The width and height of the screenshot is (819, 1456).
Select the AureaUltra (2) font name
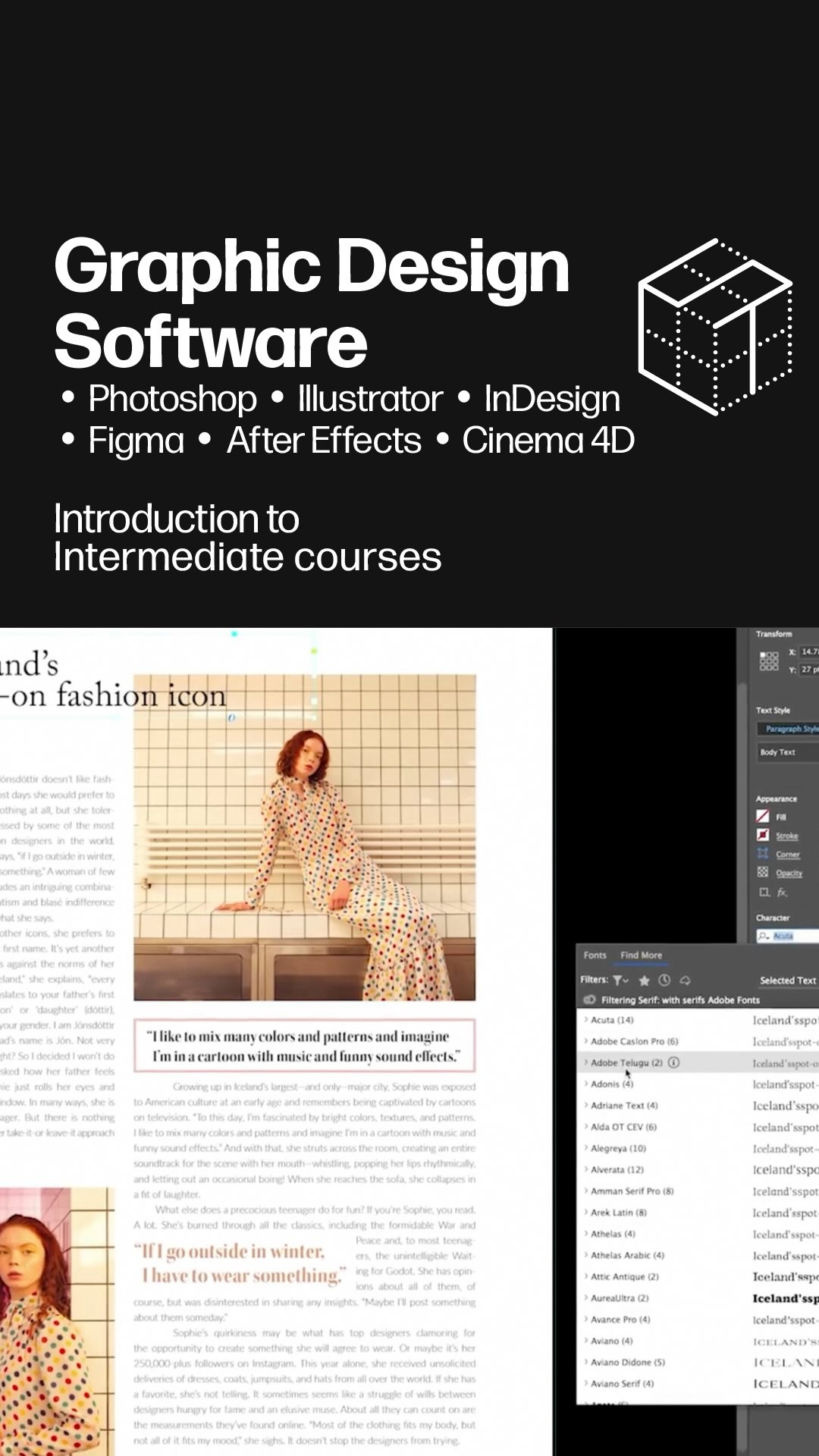pyautogui.click(x=620, y=1298)
